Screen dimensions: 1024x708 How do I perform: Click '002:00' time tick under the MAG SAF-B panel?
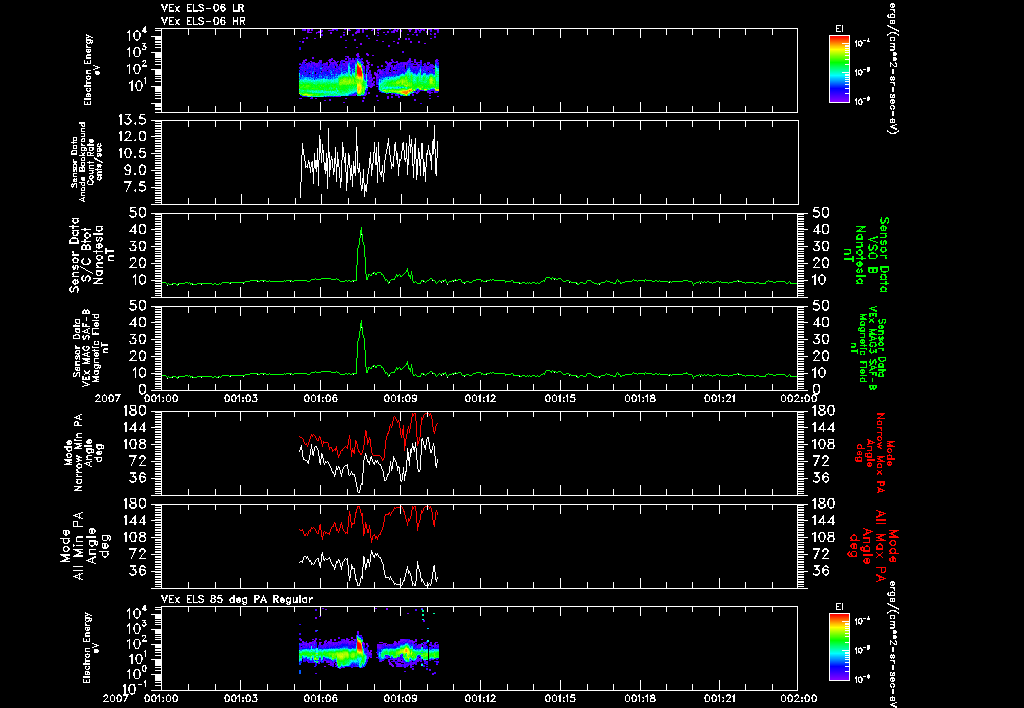(799, 398)
